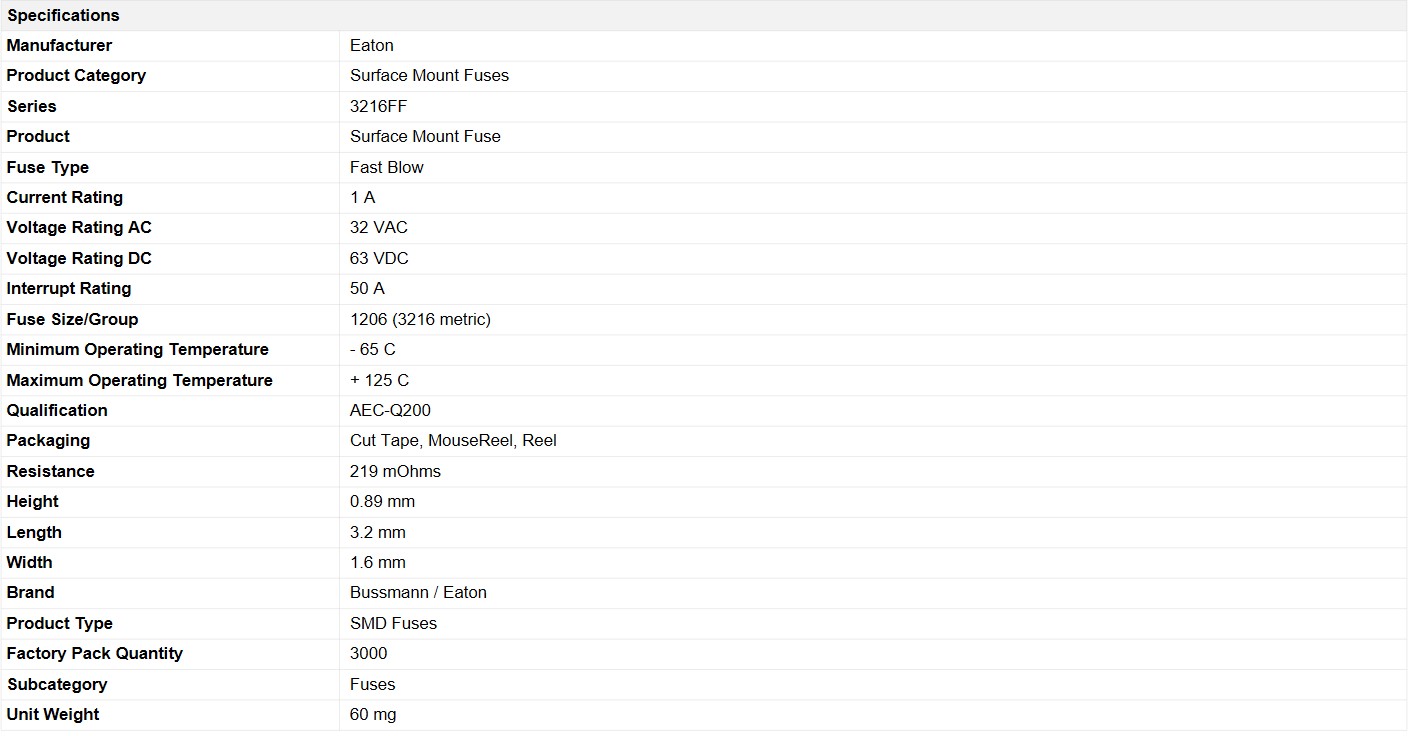Select the Fuse Type label
The height and width of the screenshot is (736, 1408).
(x=48, y=167)
